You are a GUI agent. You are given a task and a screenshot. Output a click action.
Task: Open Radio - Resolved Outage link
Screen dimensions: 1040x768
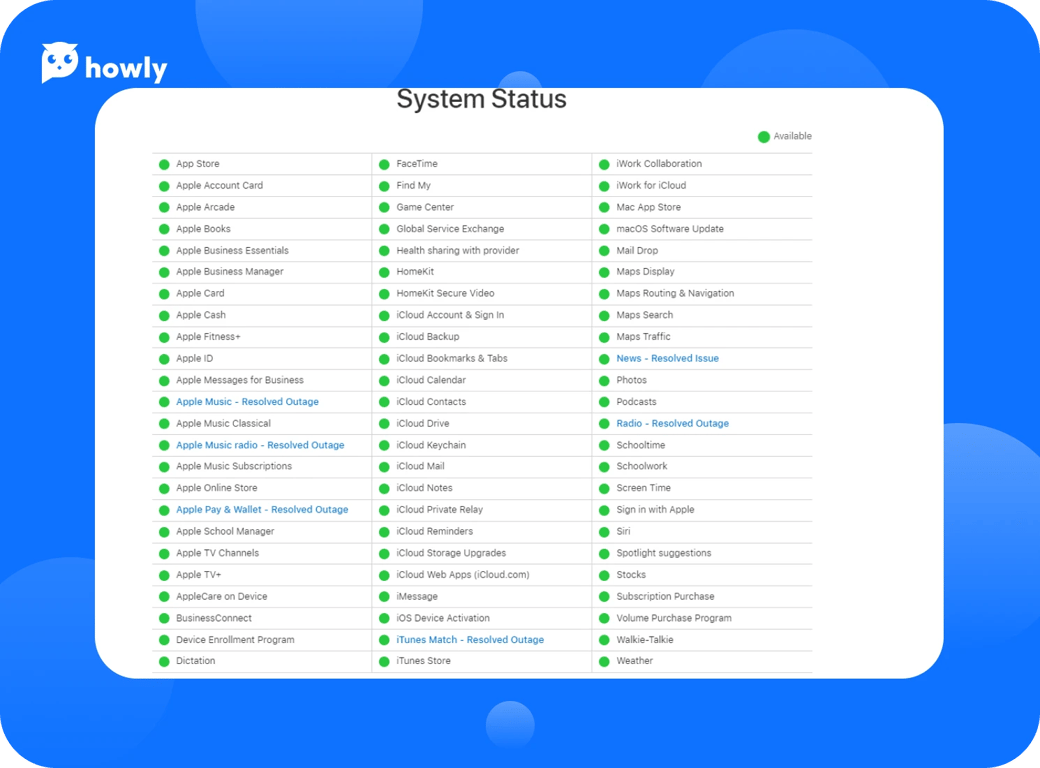[x=672, y=424]
